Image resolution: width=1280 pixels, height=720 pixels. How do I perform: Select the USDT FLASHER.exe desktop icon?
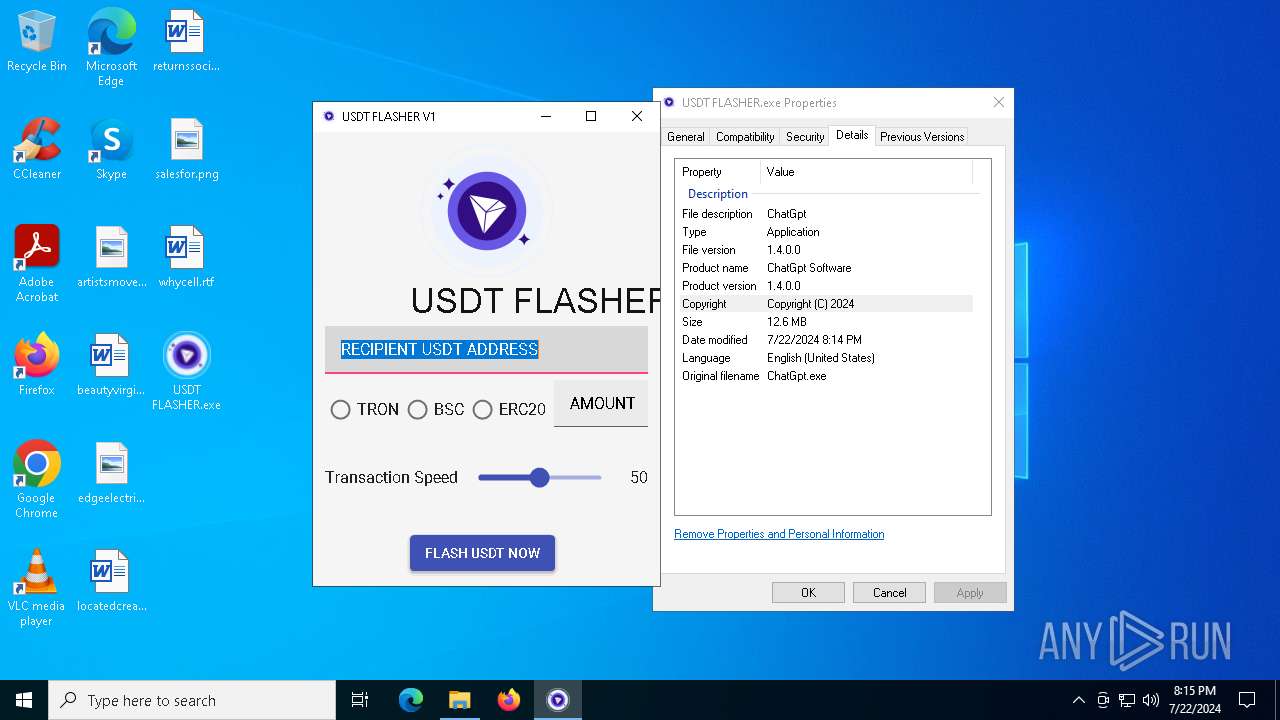pos(186,371)
